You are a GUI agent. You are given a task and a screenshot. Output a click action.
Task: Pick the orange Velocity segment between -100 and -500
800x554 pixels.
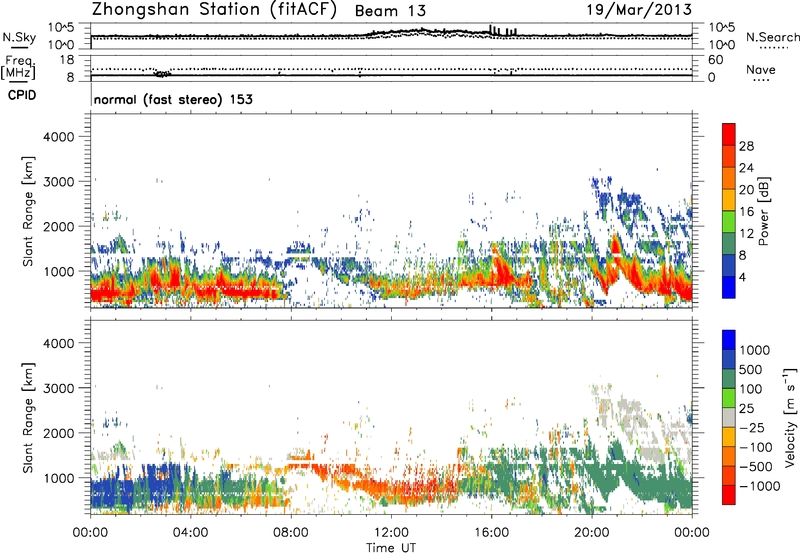pyautogui.click(x=729, y=456)
